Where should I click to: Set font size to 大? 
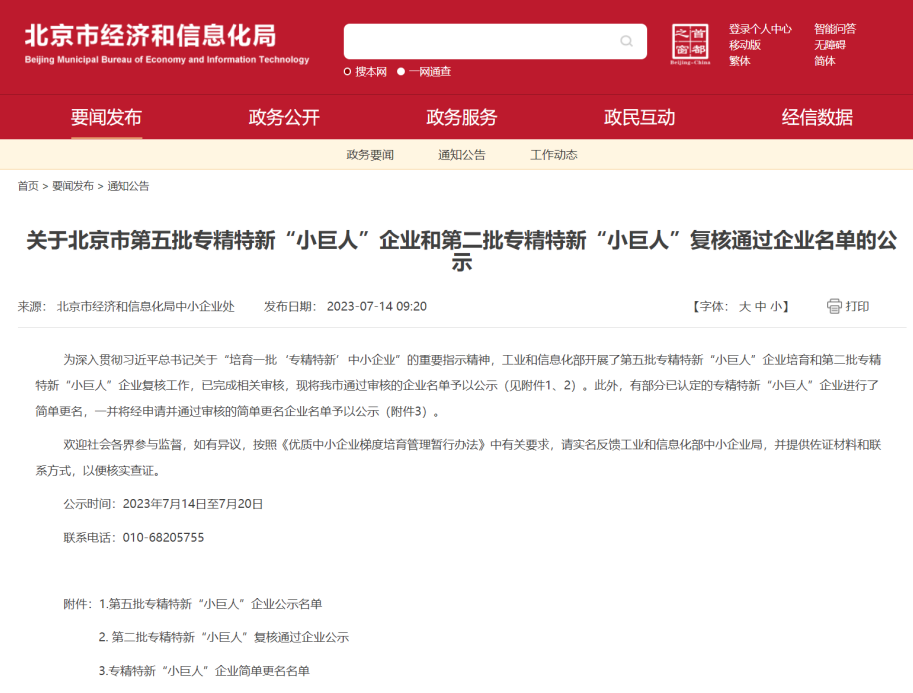[x=744, y=306]
